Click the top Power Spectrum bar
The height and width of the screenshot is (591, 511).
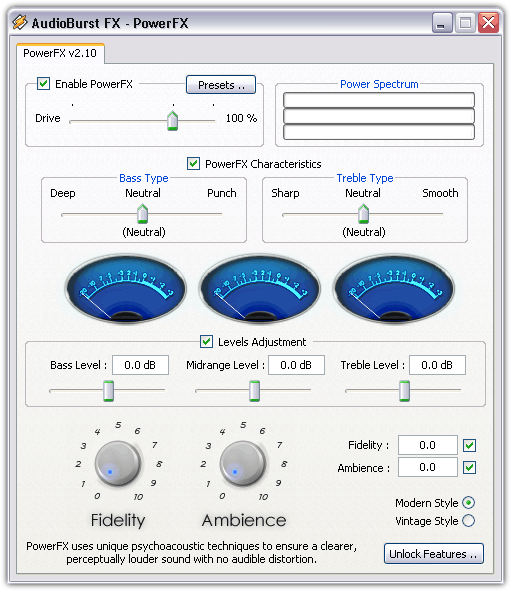379,100
